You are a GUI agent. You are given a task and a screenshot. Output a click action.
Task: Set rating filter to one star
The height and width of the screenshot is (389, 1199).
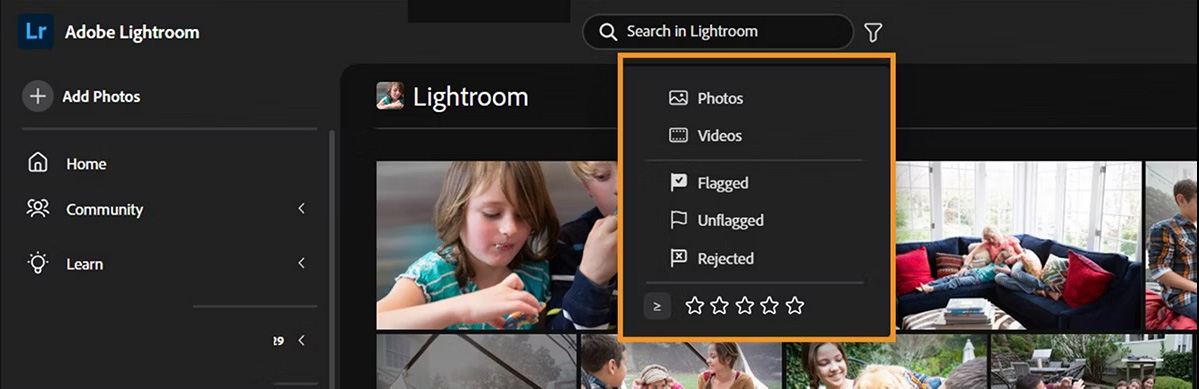pyautogui.click(x=694, y=306)
